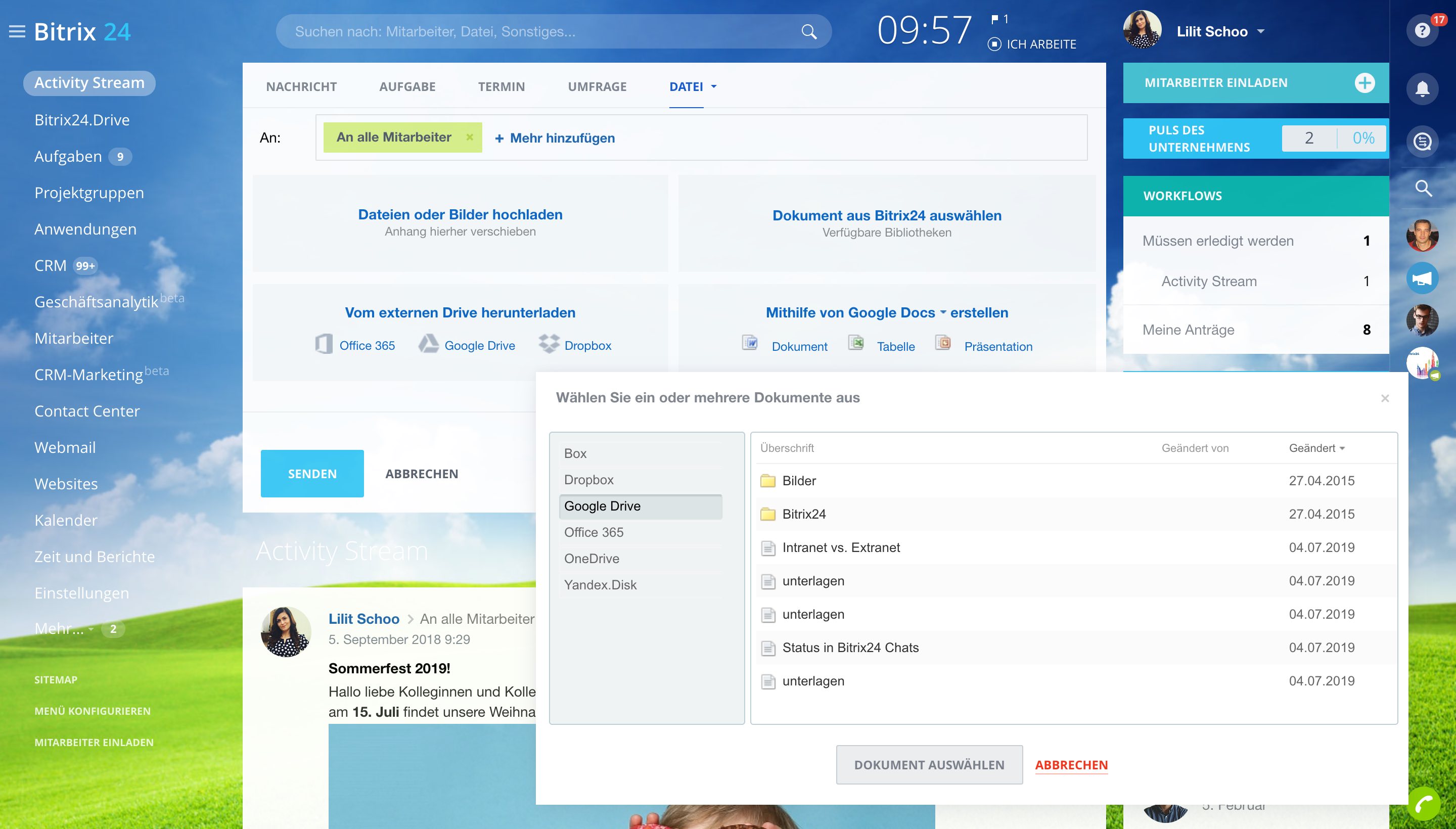Click the Senden button
1456x829 pixels.
[312, 474]
